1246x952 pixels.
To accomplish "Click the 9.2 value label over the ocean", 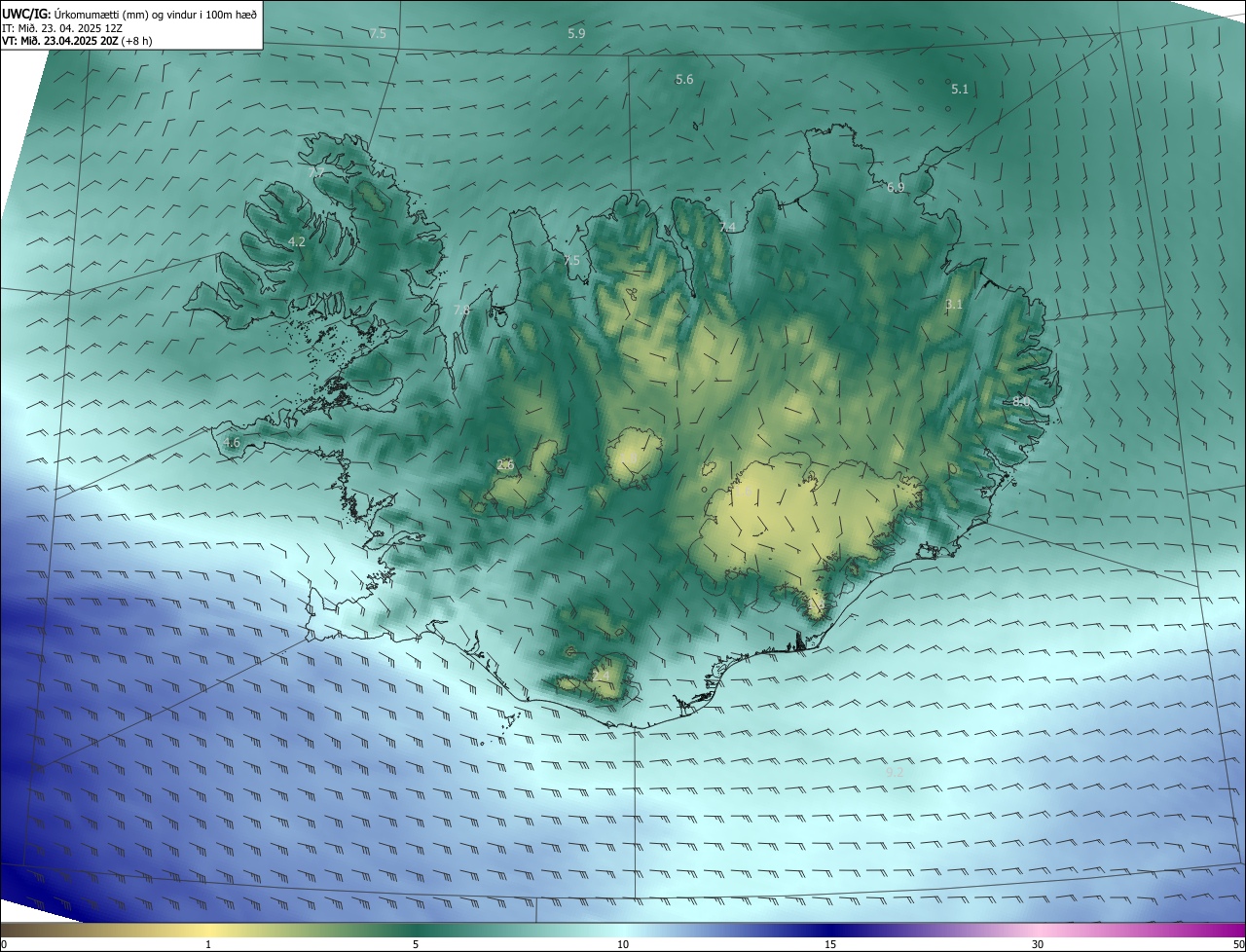I will (x=895, y=771).
